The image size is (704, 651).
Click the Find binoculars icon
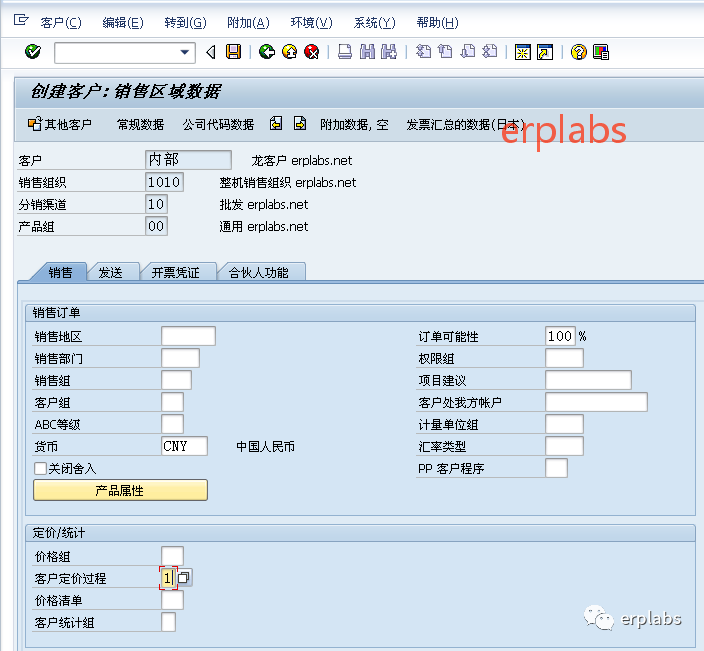tap(367, 52)
